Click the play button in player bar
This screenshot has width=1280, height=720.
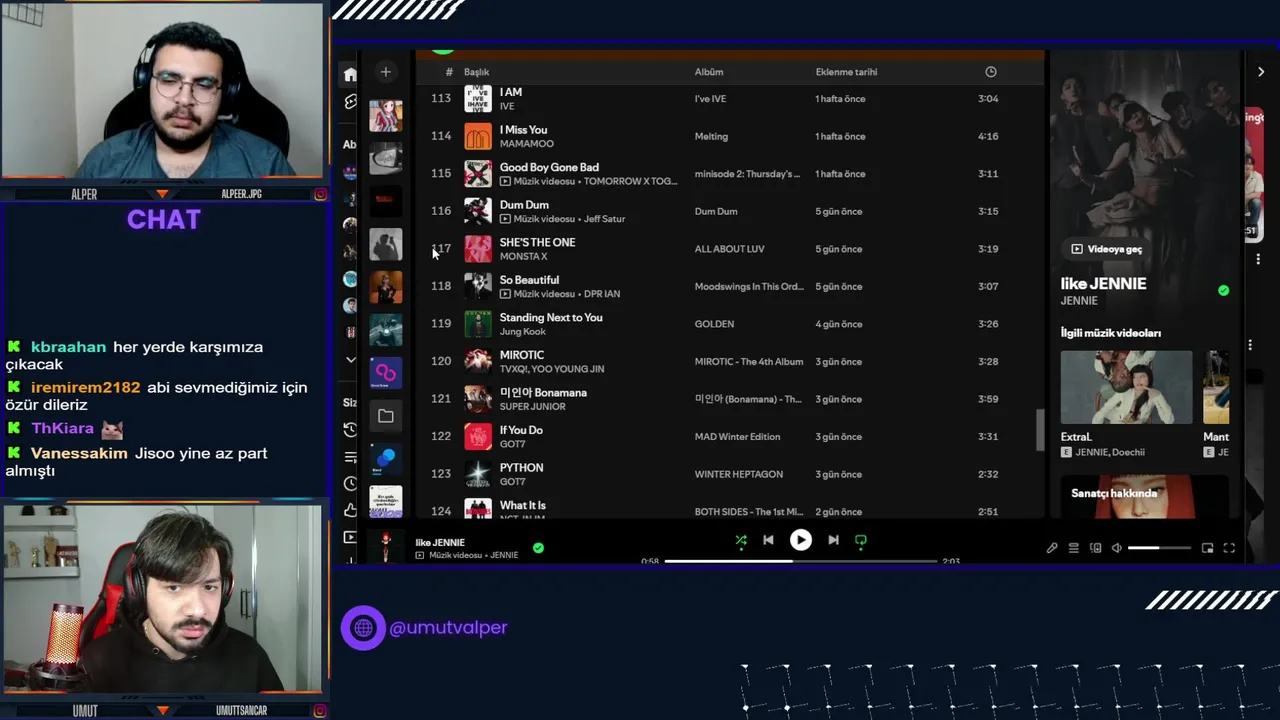pyautogui.click(x=801, y=540)
